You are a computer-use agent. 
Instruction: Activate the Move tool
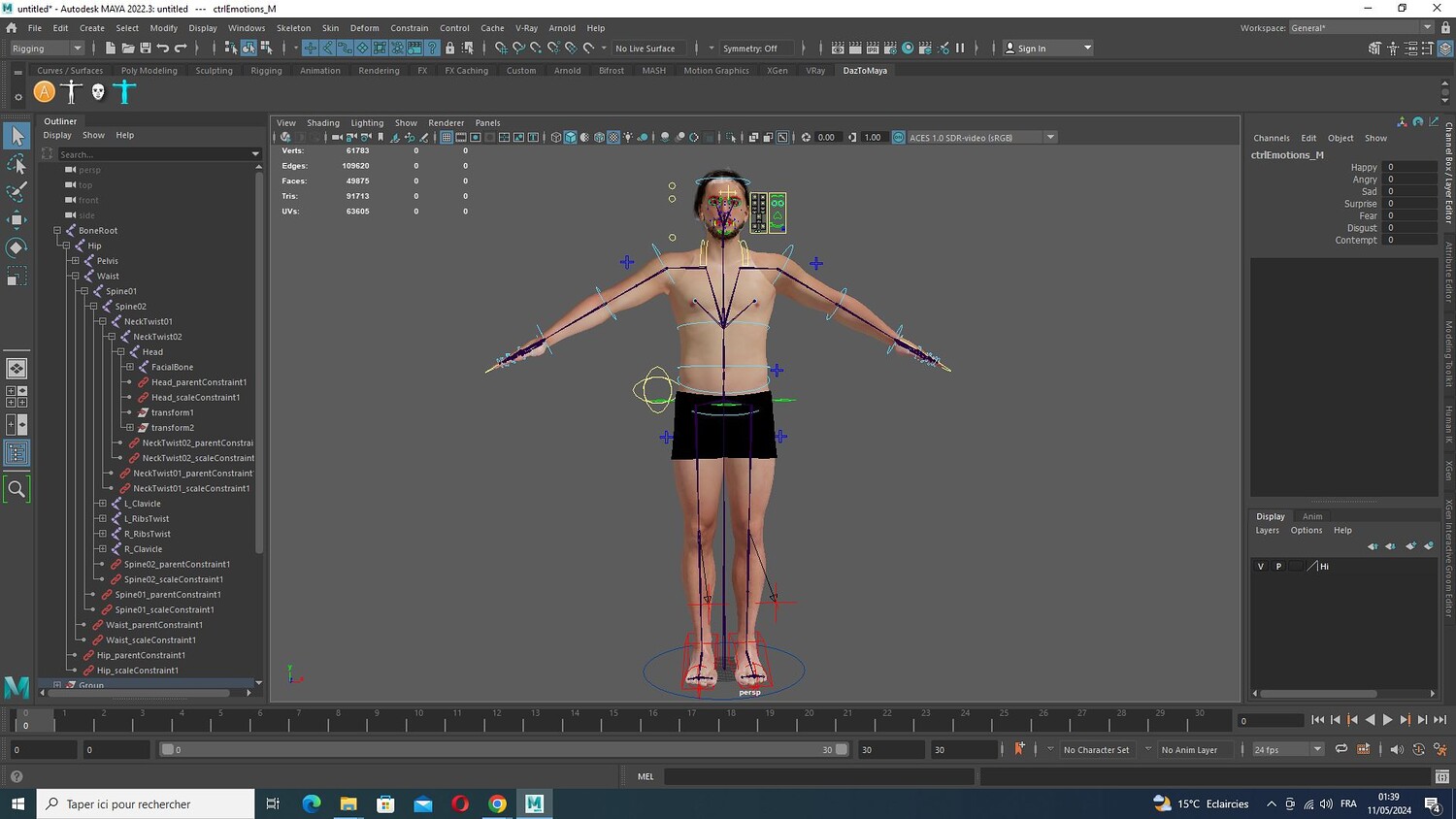coord(17,219)
